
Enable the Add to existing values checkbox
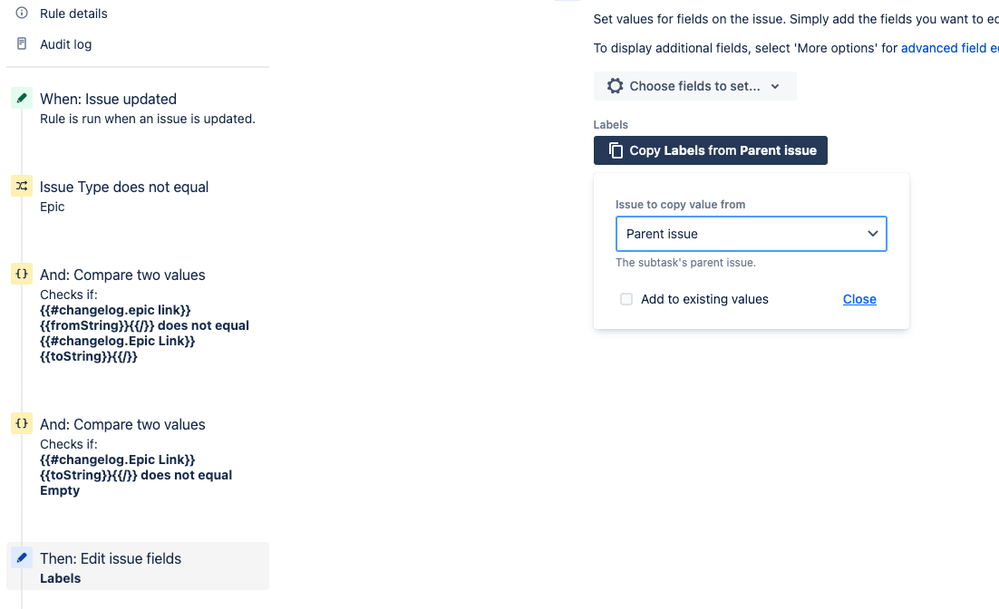(628, 299)
